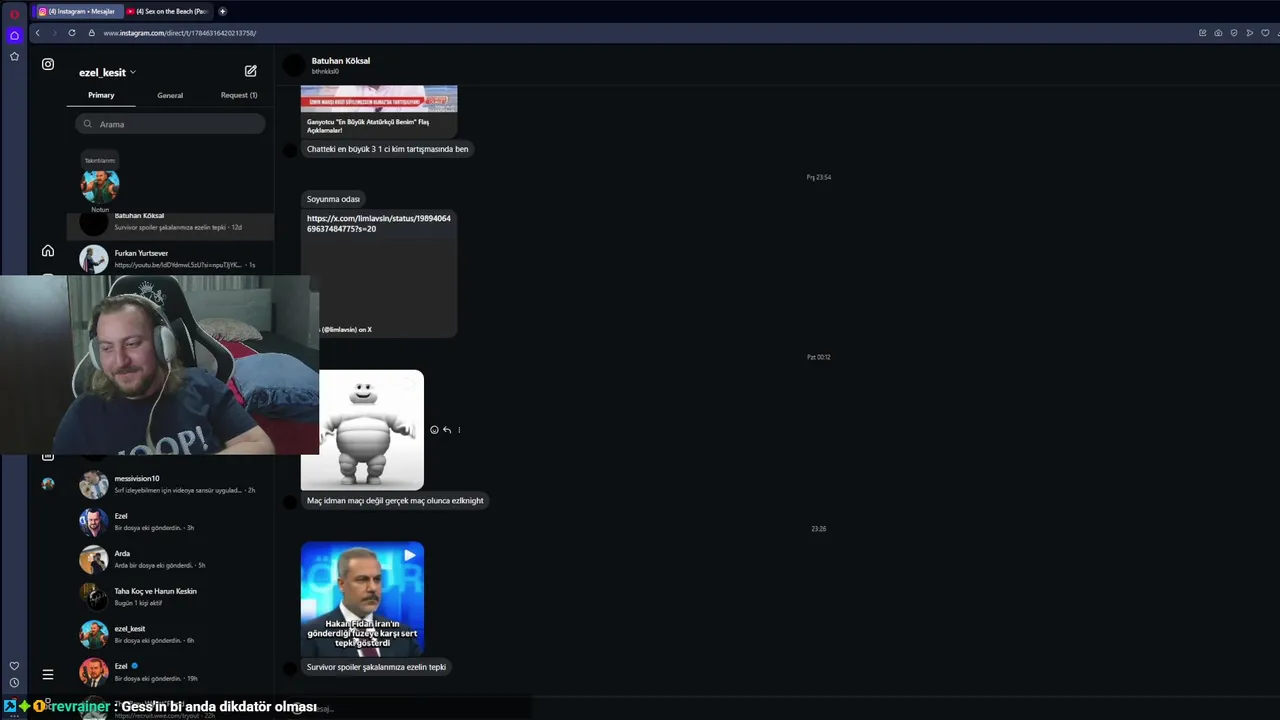Start a new message with compose icon

(x=251, y=71)
